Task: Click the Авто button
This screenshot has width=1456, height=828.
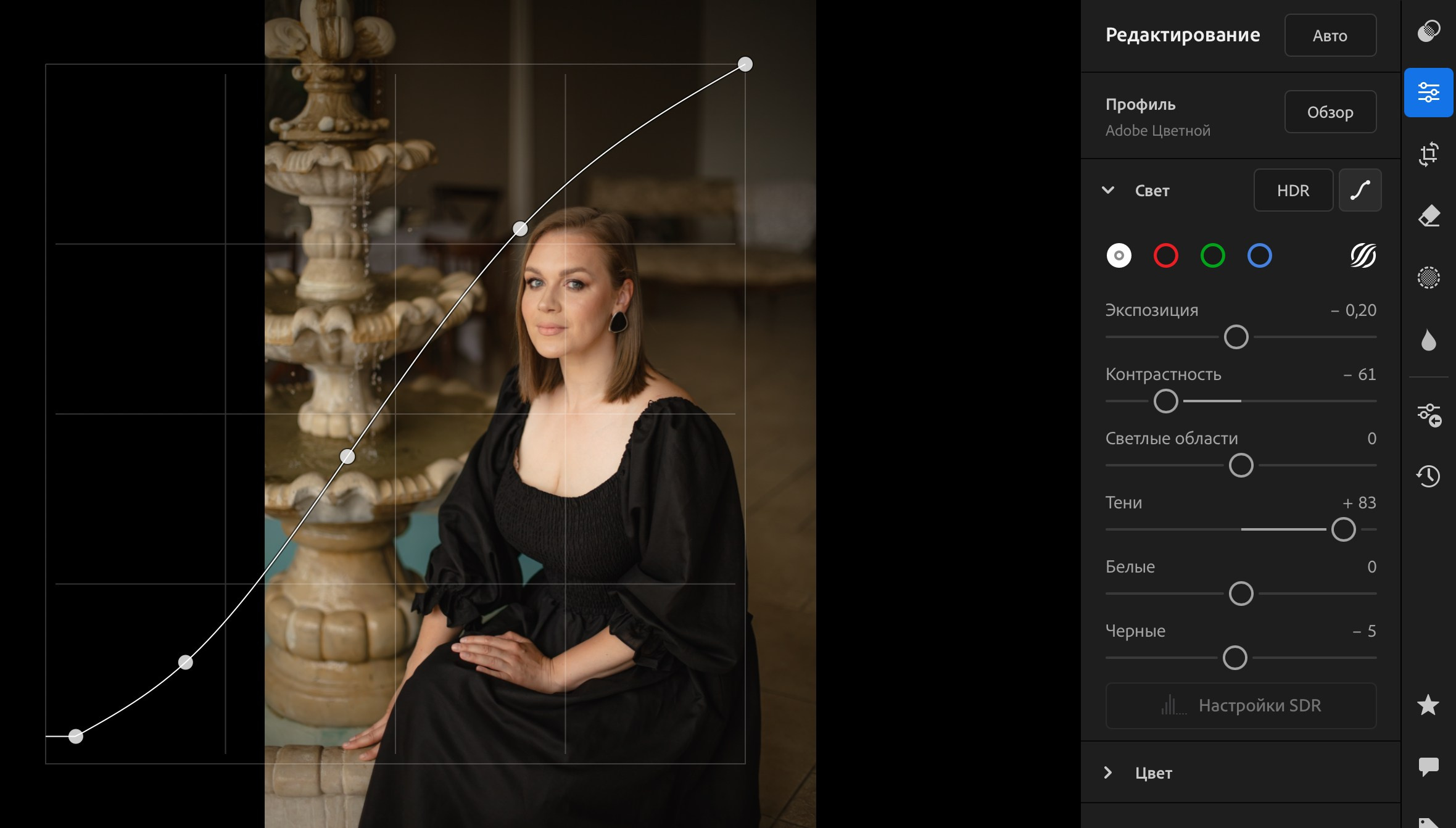Action: [x=1330, y=36]
